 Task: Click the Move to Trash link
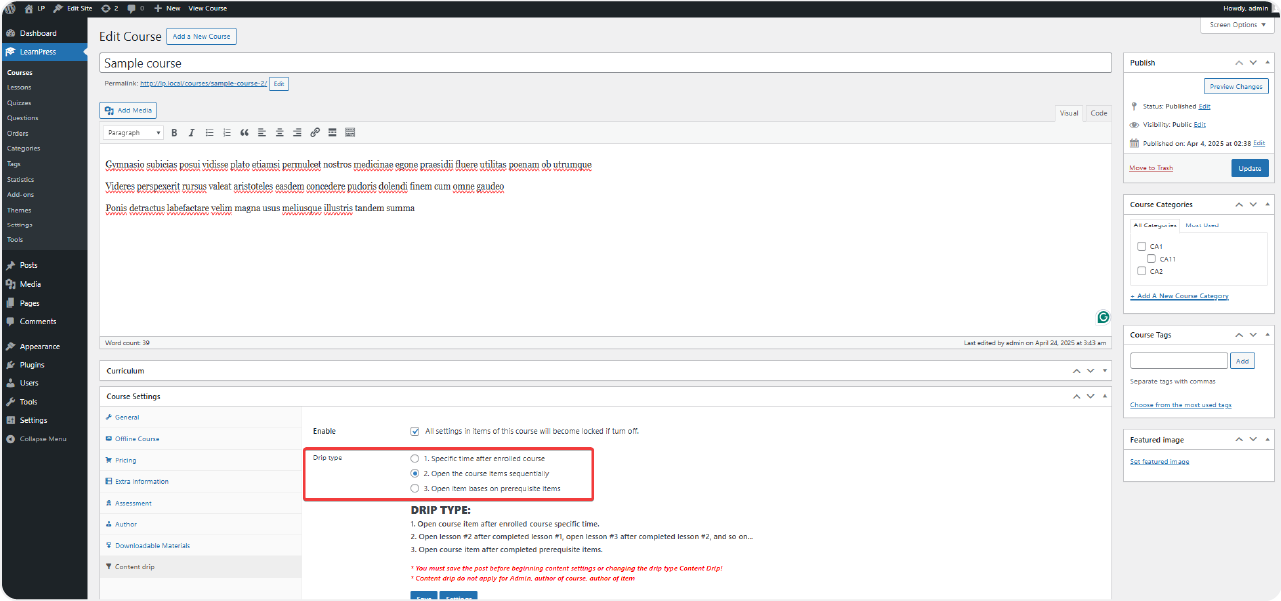(x=1151, y=168)
